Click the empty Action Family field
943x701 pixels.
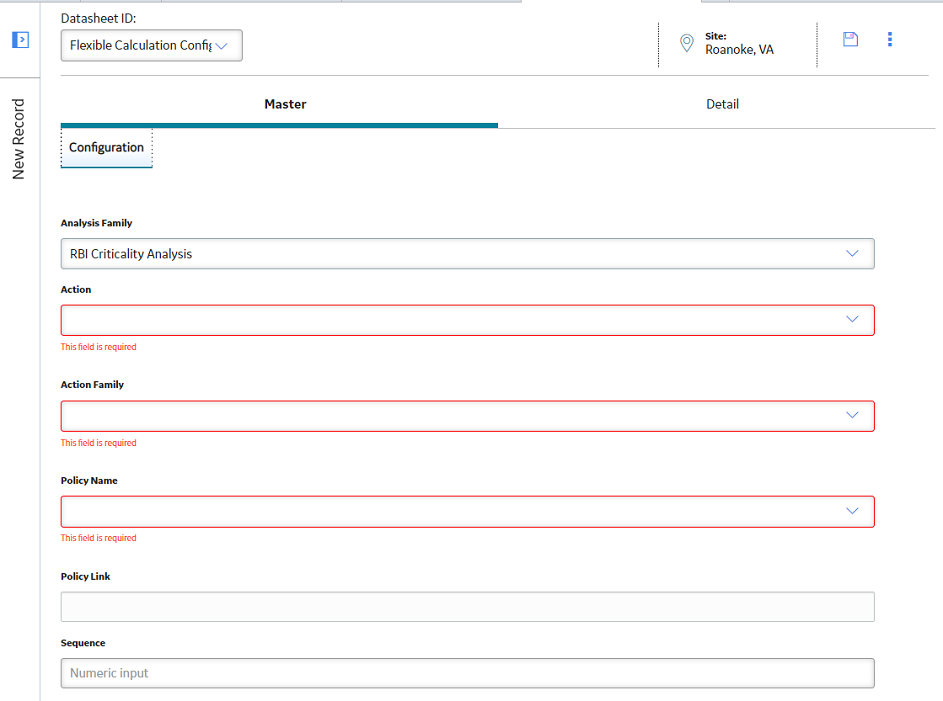pos(467,416)
